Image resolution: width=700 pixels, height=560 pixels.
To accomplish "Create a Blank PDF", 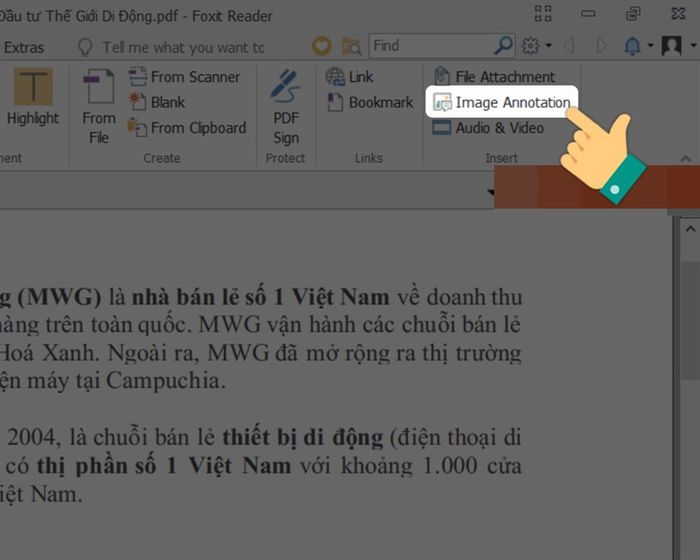I will coord(157,102).
